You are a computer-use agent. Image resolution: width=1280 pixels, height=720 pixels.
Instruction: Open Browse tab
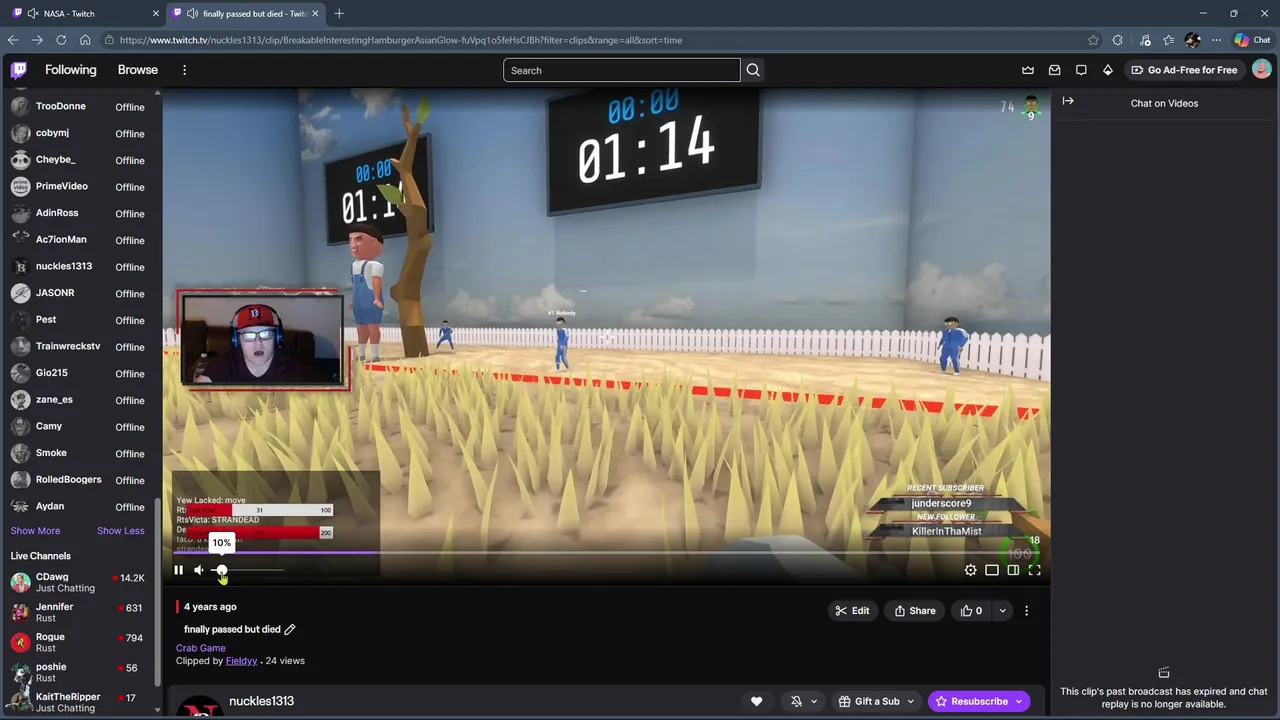138,70
